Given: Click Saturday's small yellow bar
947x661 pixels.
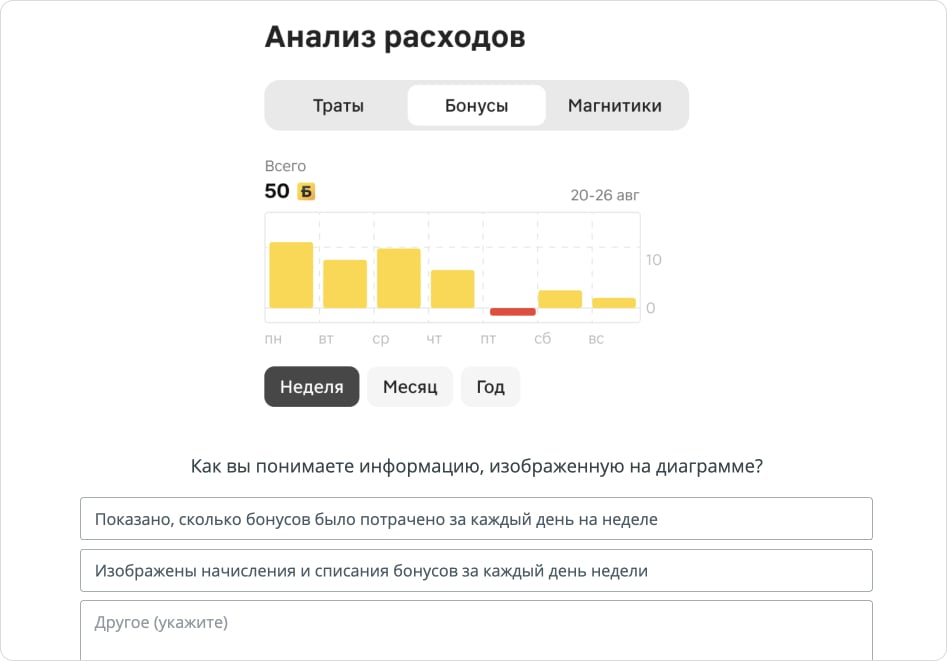Looking at the screenshot, I should 560,297.
